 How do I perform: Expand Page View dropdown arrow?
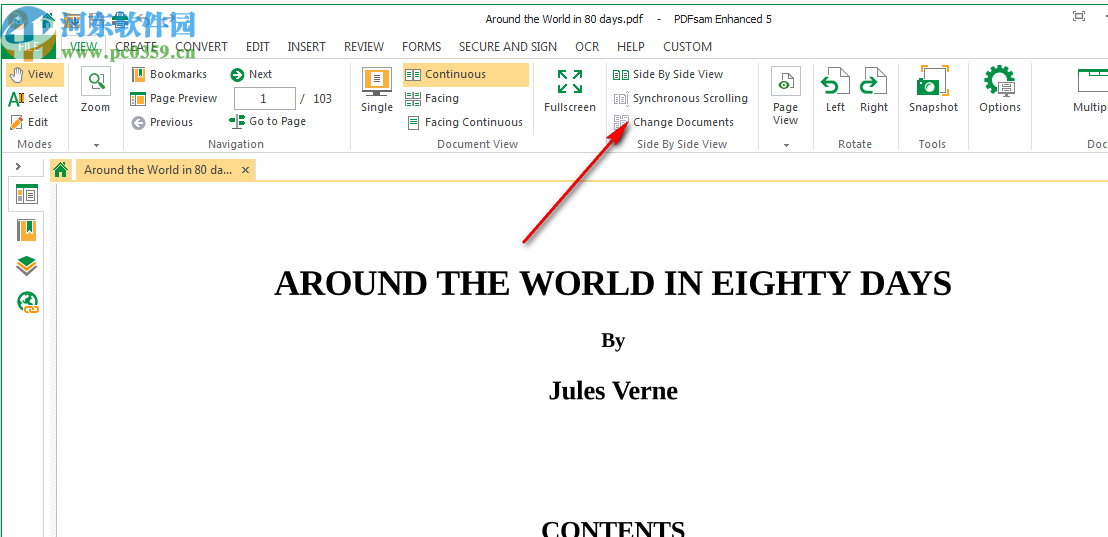click(x=785, y=145)
